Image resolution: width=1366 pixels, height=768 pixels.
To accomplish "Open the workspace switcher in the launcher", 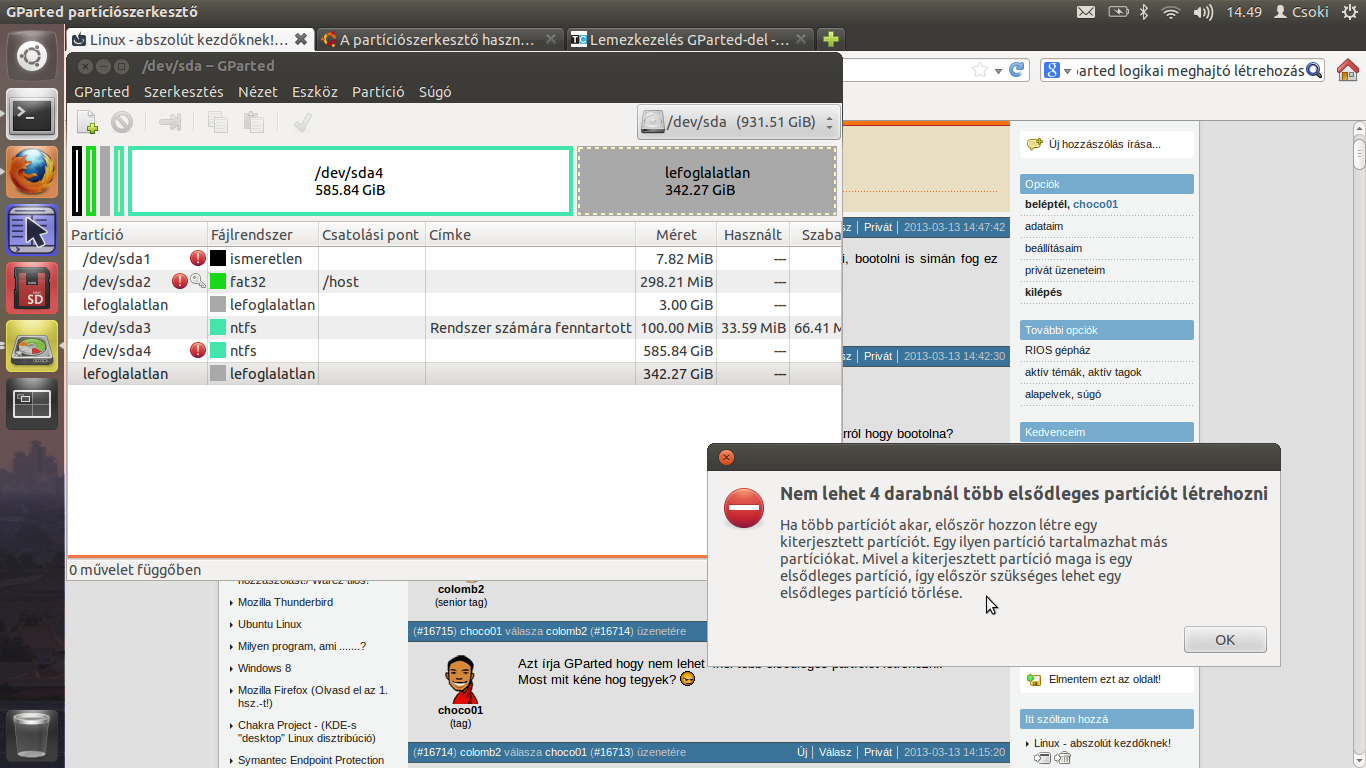I will [32, 403].
